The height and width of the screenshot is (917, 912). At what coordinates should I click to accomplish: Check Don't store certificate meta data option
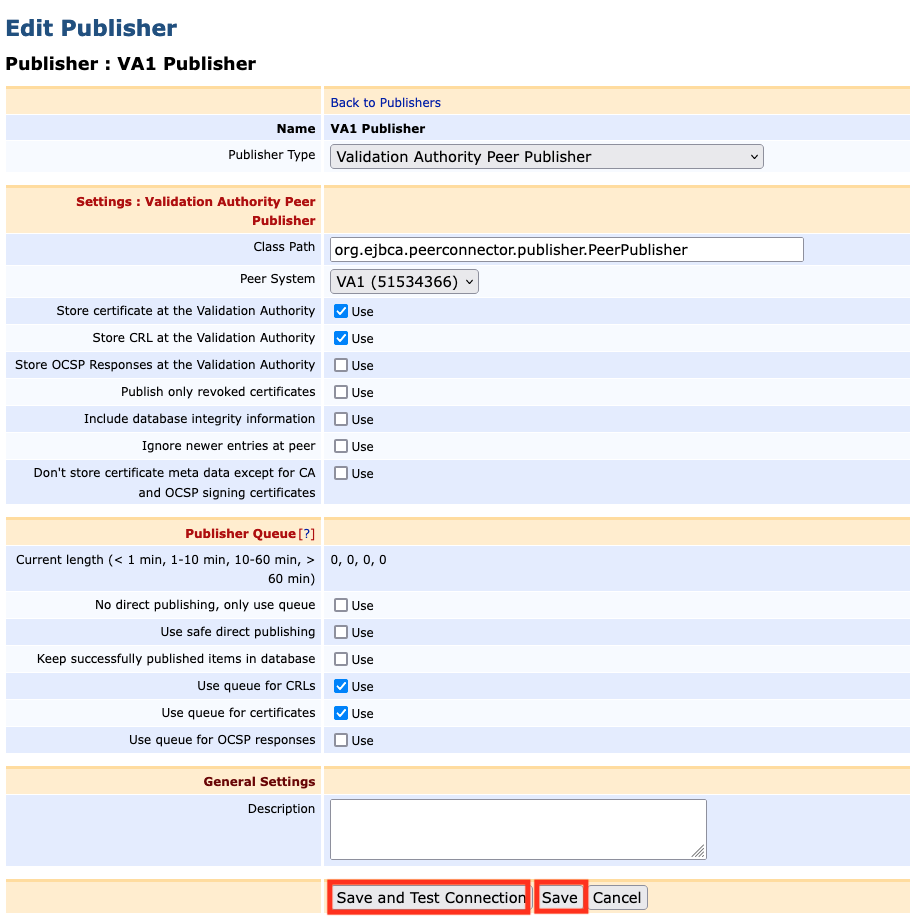pyautogui.click(x=341, y=473)
